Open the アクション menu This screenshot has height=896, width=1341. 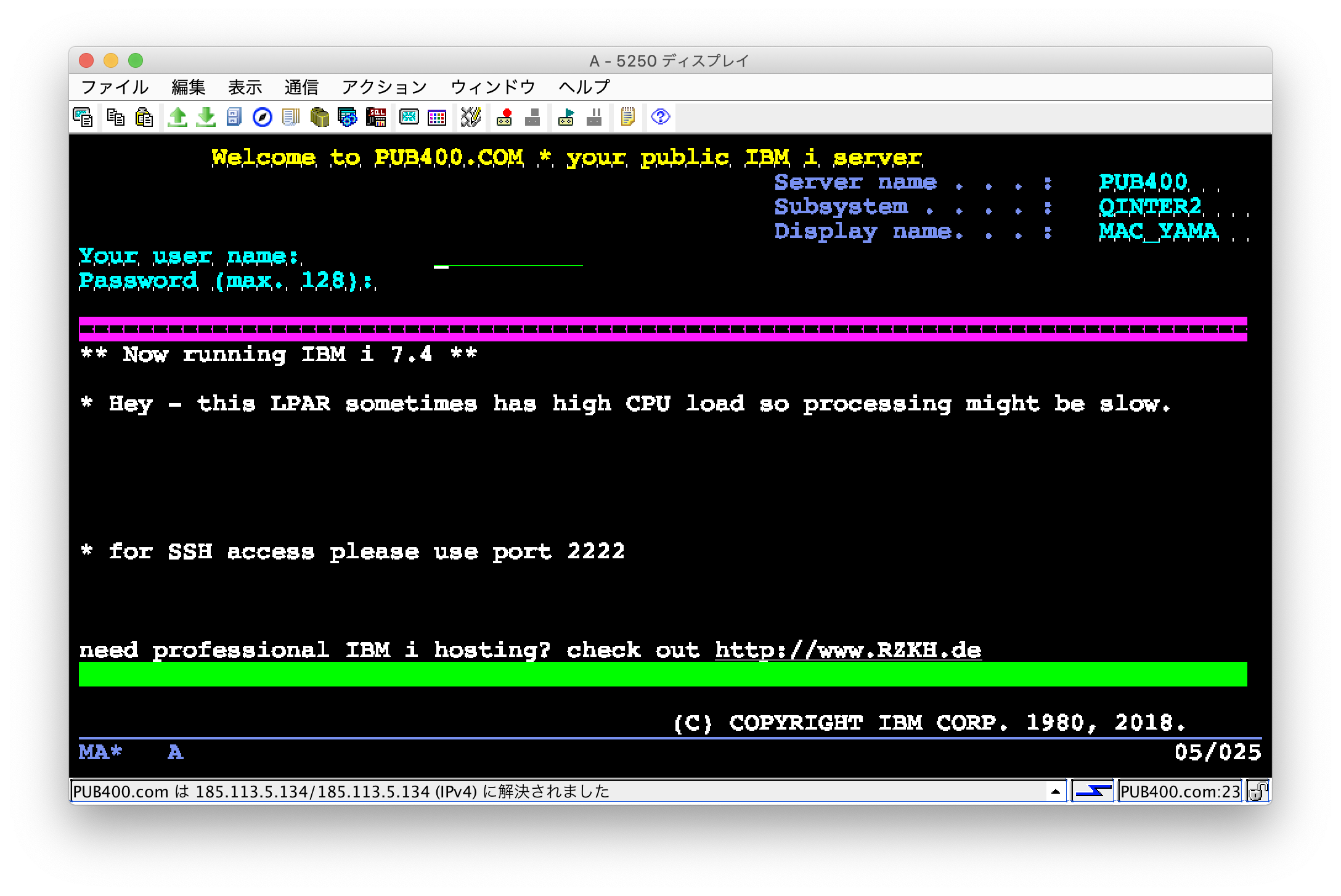[x=384, y=87]
